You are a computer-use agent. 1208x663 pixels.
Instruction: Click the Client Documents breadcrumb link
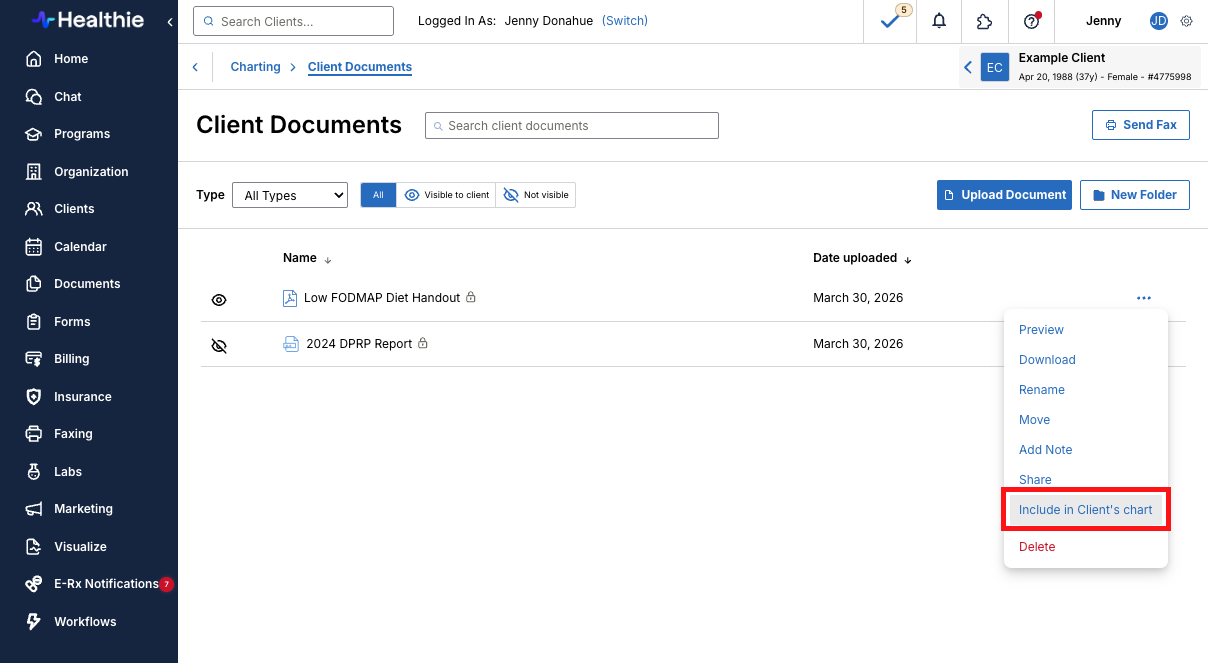(x=360, y=67)
